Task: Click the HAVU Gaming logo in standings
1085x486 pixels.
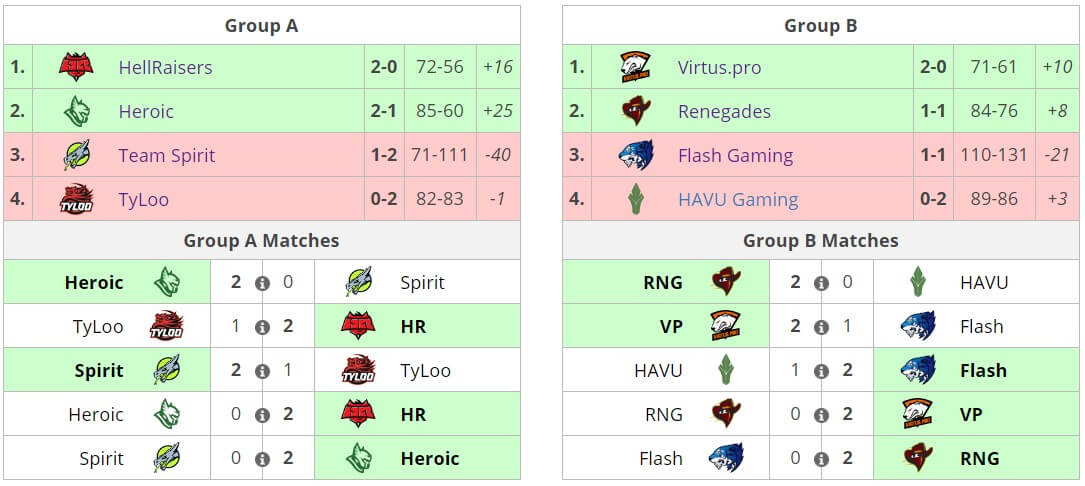Action: (636, 199)
